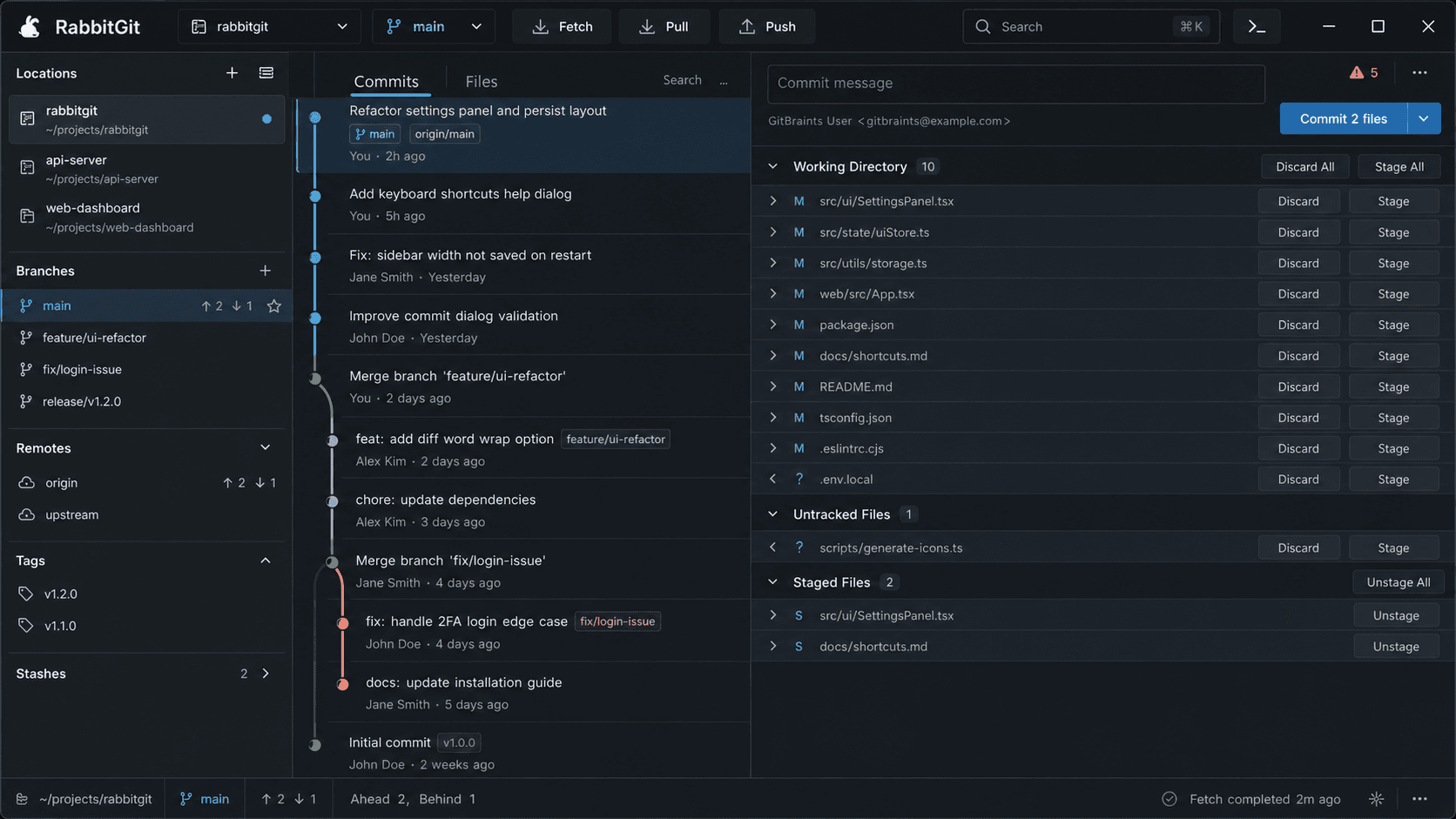Click the upstream remote cloud icon

click(x=27, y=514)
